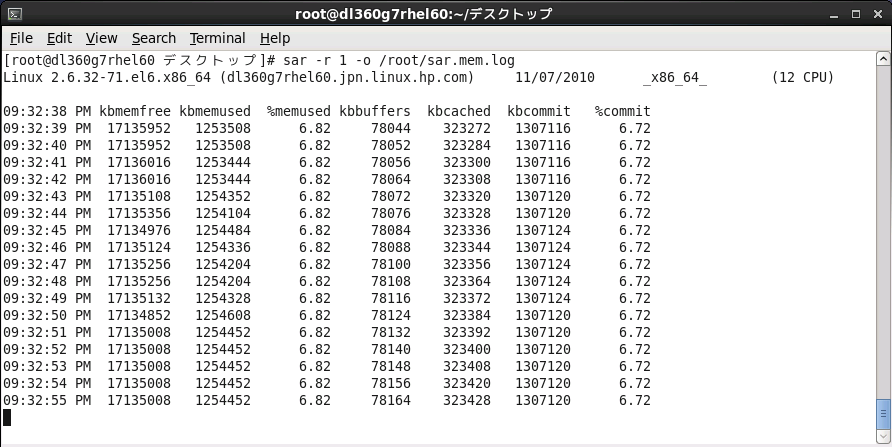Click timestamp 09:32:52 PM
This screenshot has width=892, height=447.
click(x=47, y=349)
